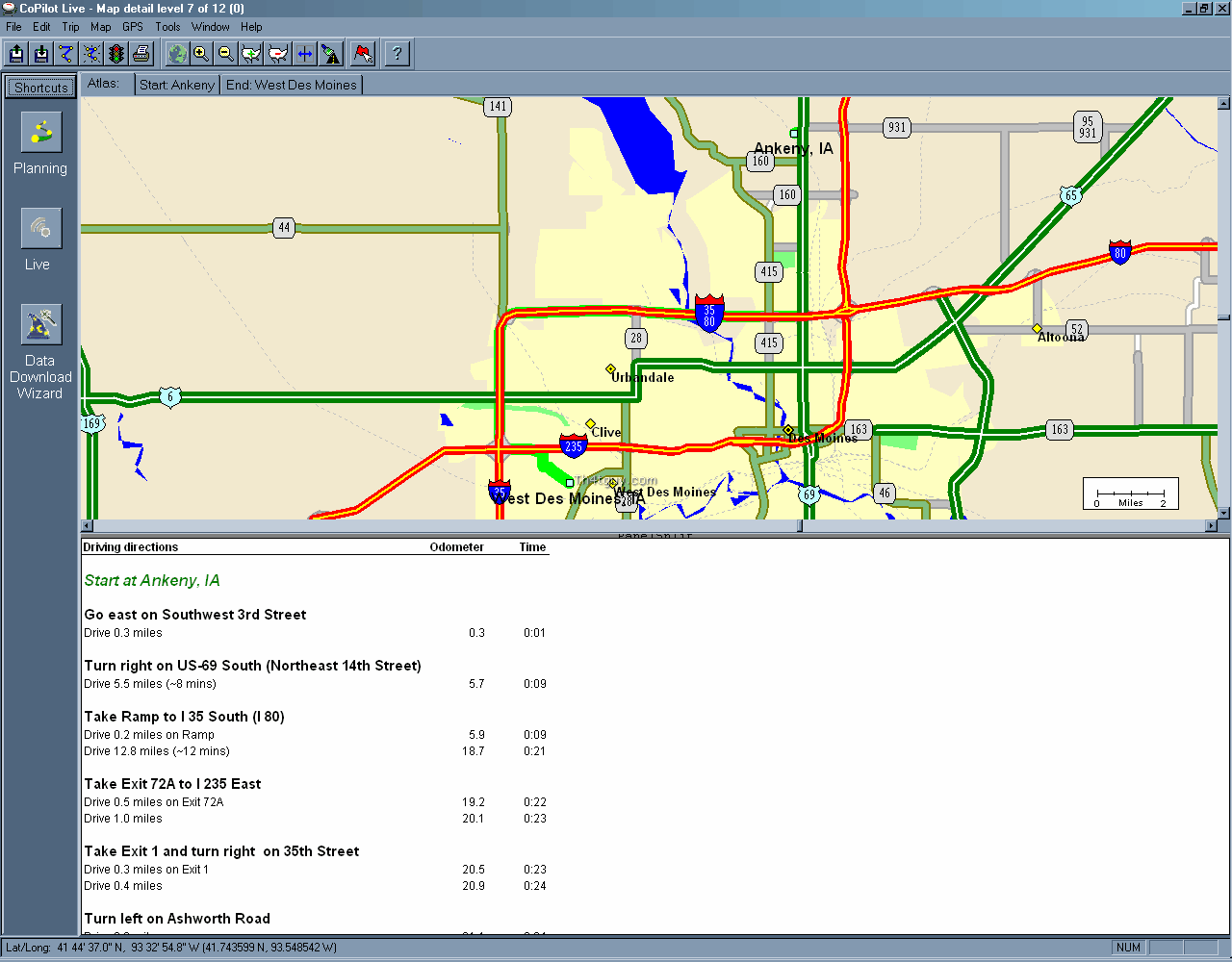Screen dimensions: 1232x962
Task: Click the red flag pointer icon
Action: pyautogui.click(x=363, y=54)
